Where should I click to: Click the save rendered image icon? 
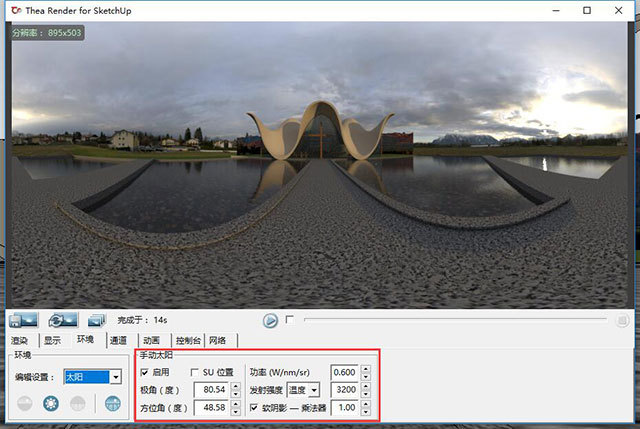pyautogui.click(x=23, y=320)
